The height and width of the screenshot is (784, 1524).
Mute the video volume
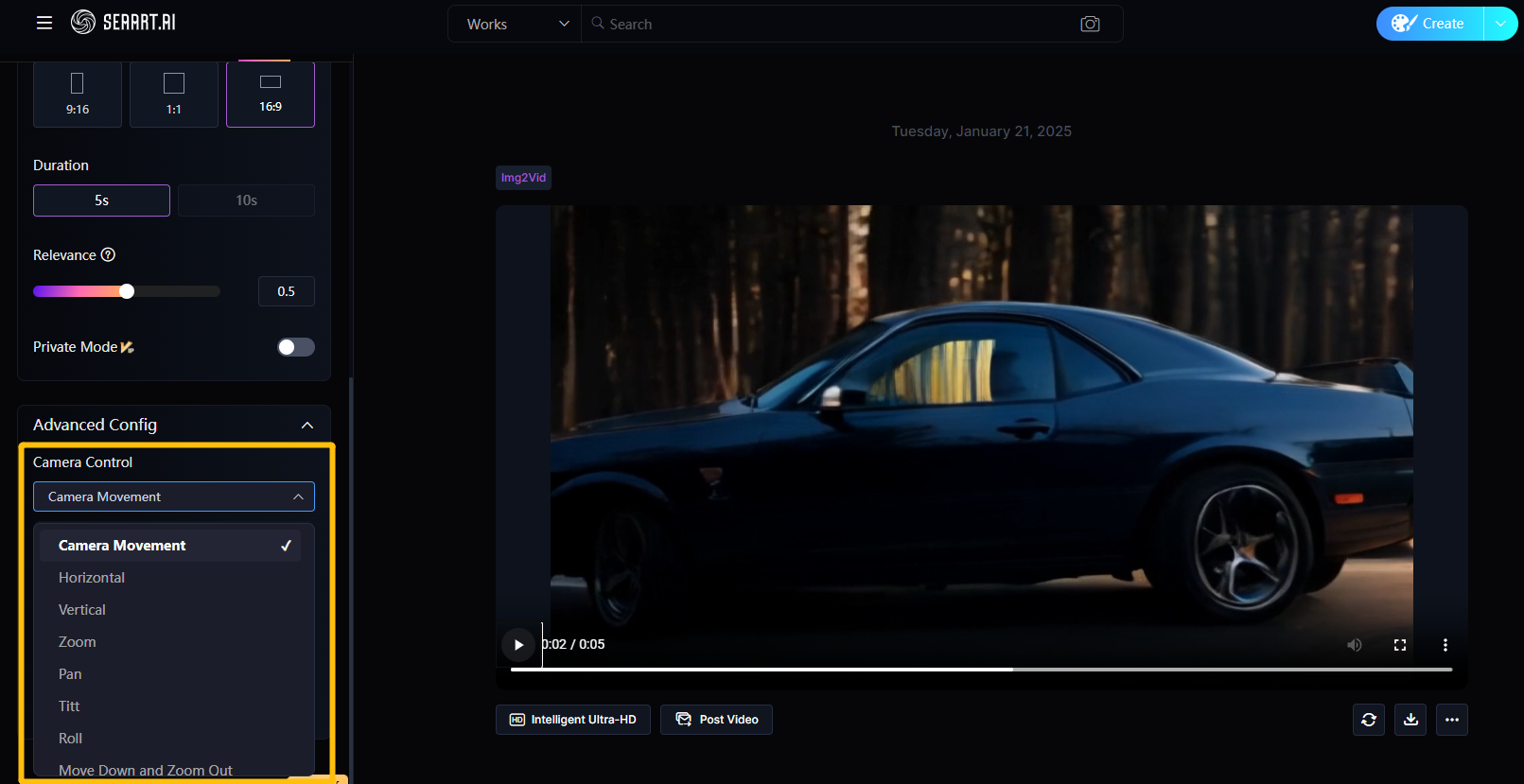tap(1355, 645)
